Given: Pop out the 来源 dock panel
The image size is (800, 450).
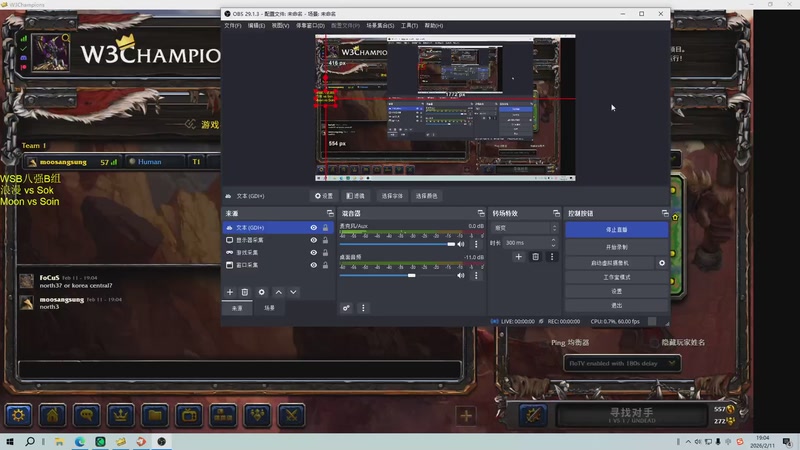Looking at the screenshot, I should (x=330, y=213).
